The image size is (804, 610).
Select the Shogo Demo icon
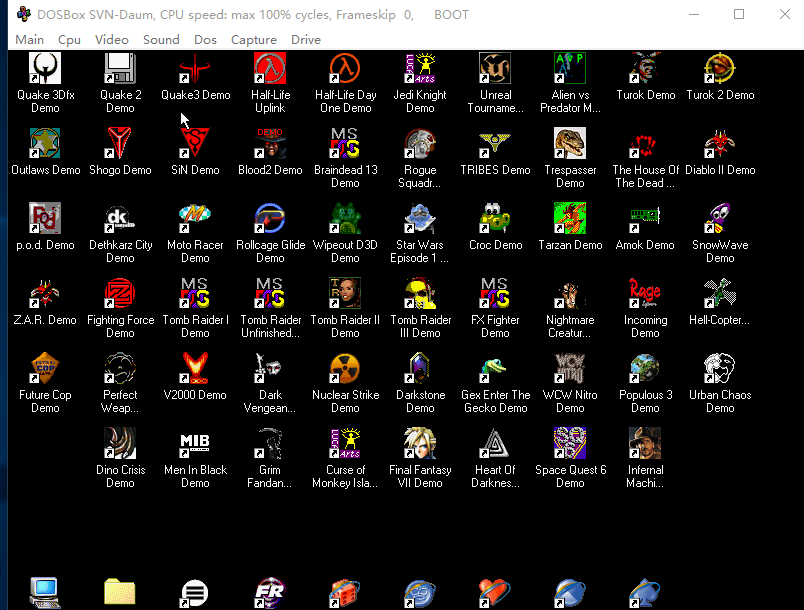(120, 143)
